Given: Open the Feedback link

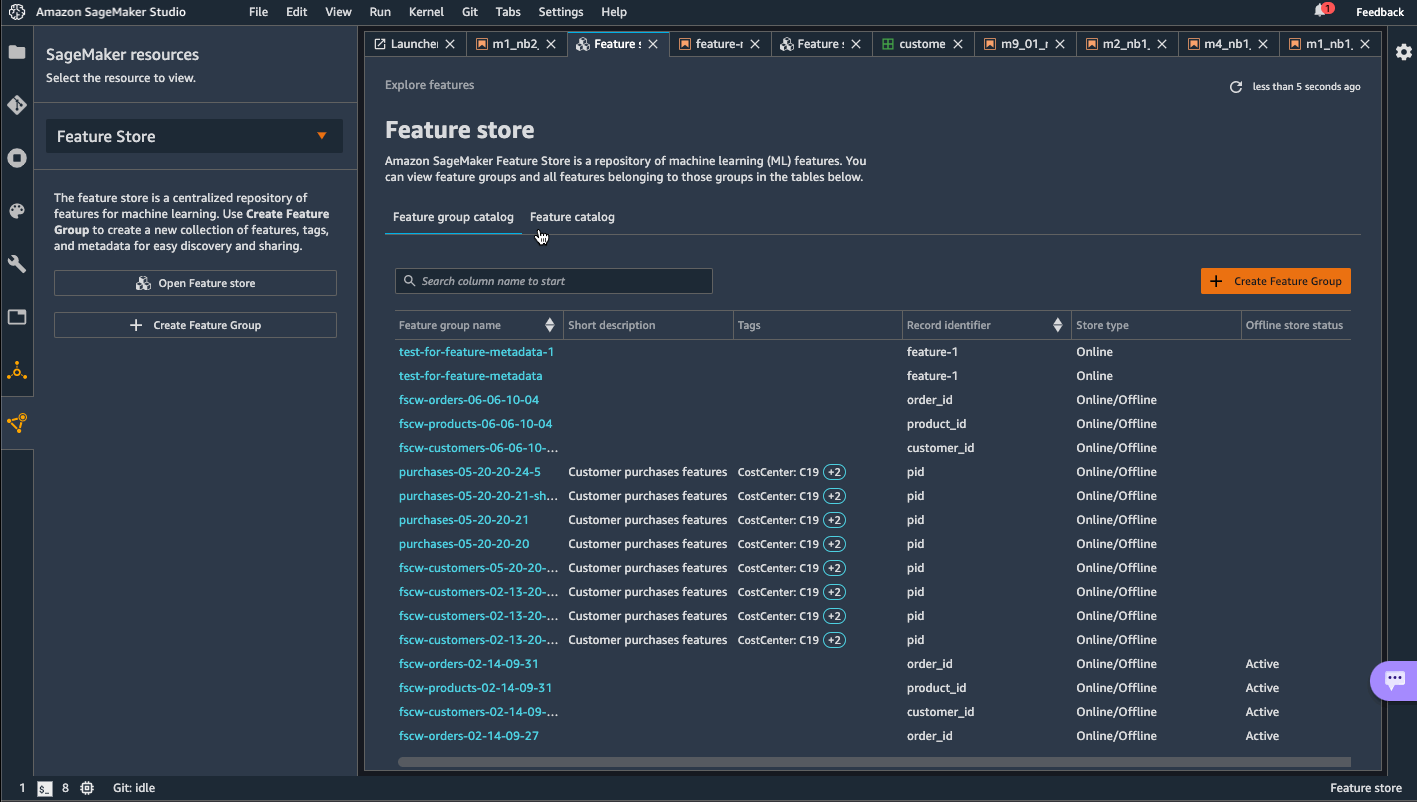Looking at the screenshot, I should point(1380,12).
